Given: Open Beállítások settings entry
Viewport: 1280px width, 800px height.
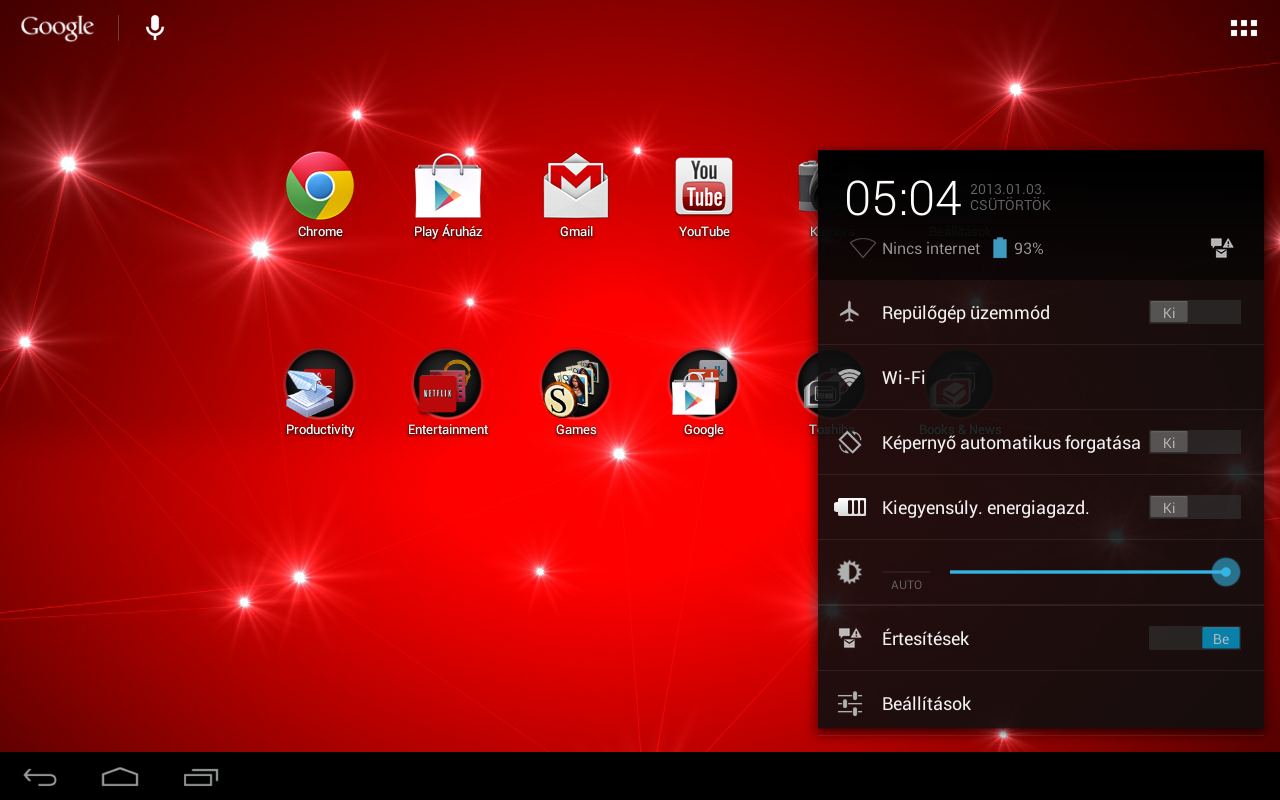Looking at the screenshot, I should (1041, 704).
